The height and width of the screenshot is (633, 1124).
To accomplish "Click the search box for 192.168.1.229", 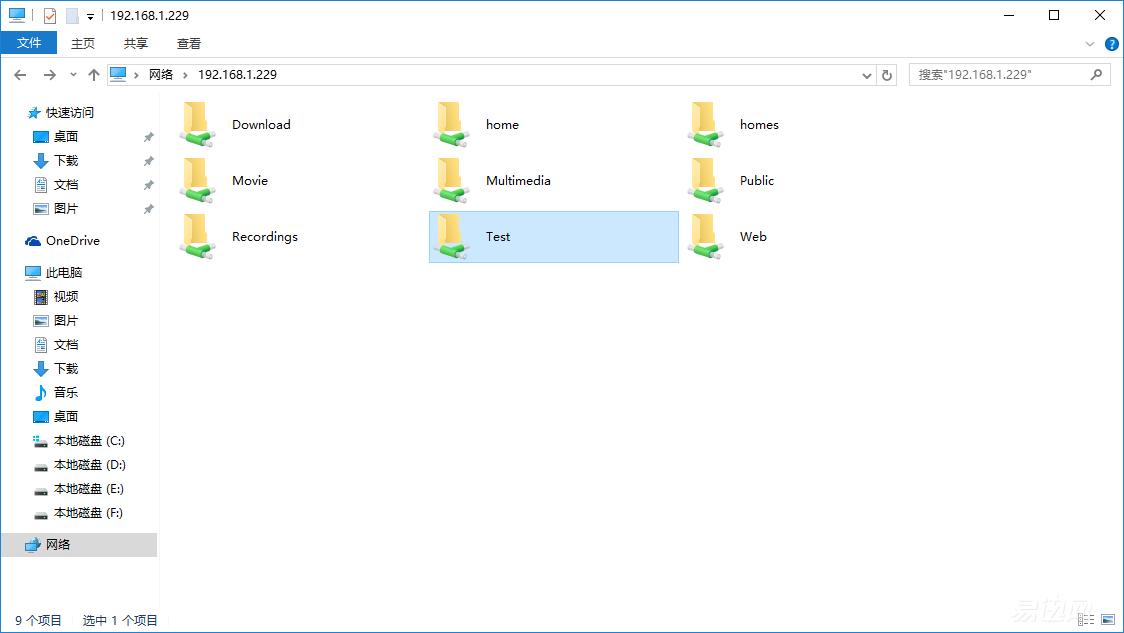I will 1000,75.
